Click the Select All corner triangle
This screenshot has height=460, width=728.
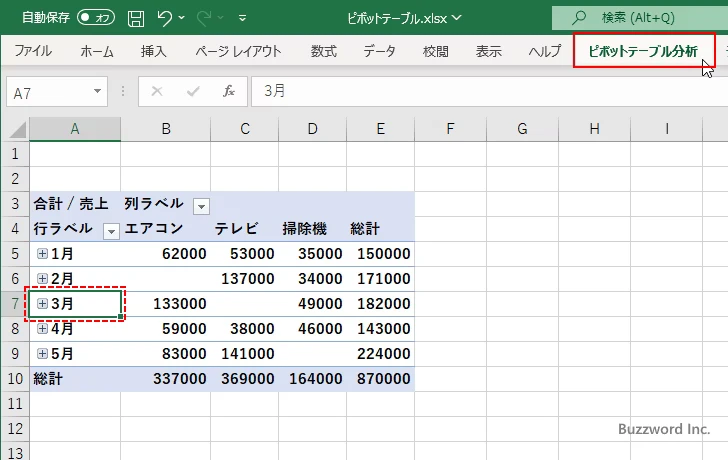16,129
